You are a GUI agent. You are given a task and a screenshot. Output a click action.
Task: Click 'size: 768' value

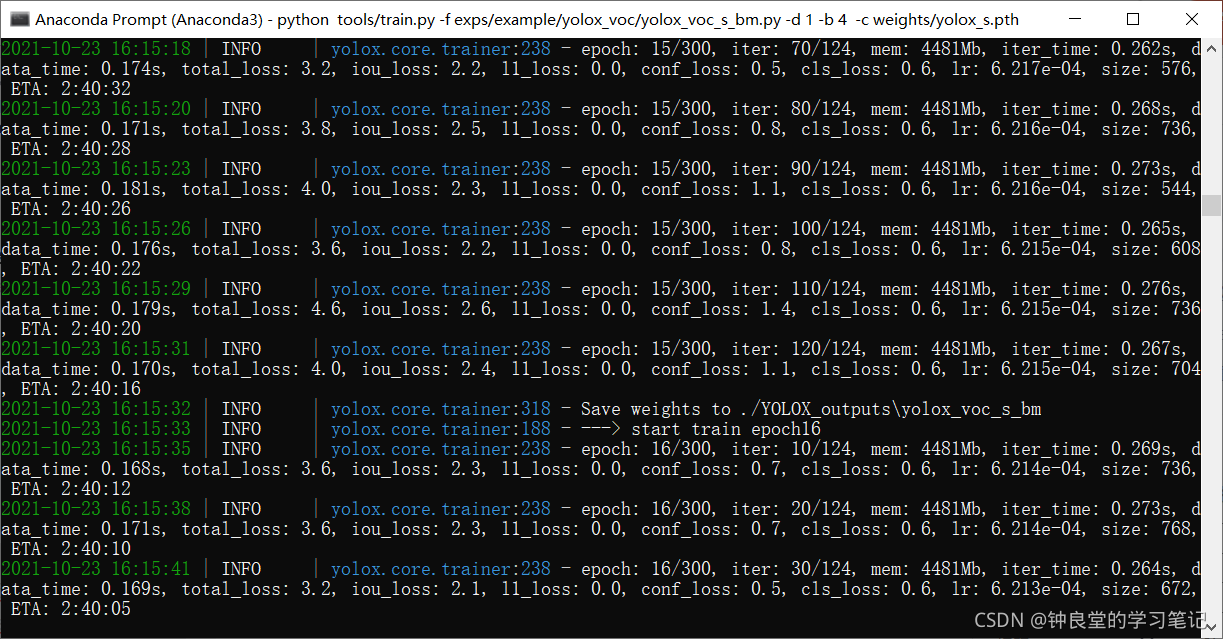coord(1146,529)
